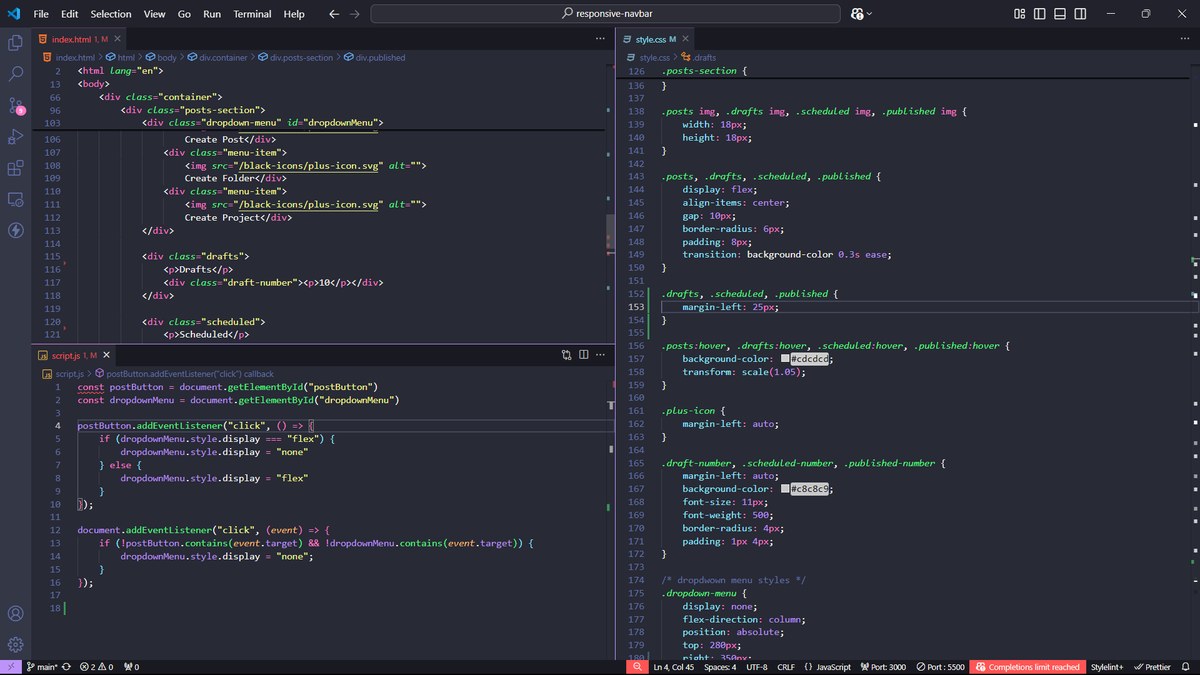This screenshot has height=675, width=1200.
Task: Open the Search view in activity bar
Action: (15, 74)
